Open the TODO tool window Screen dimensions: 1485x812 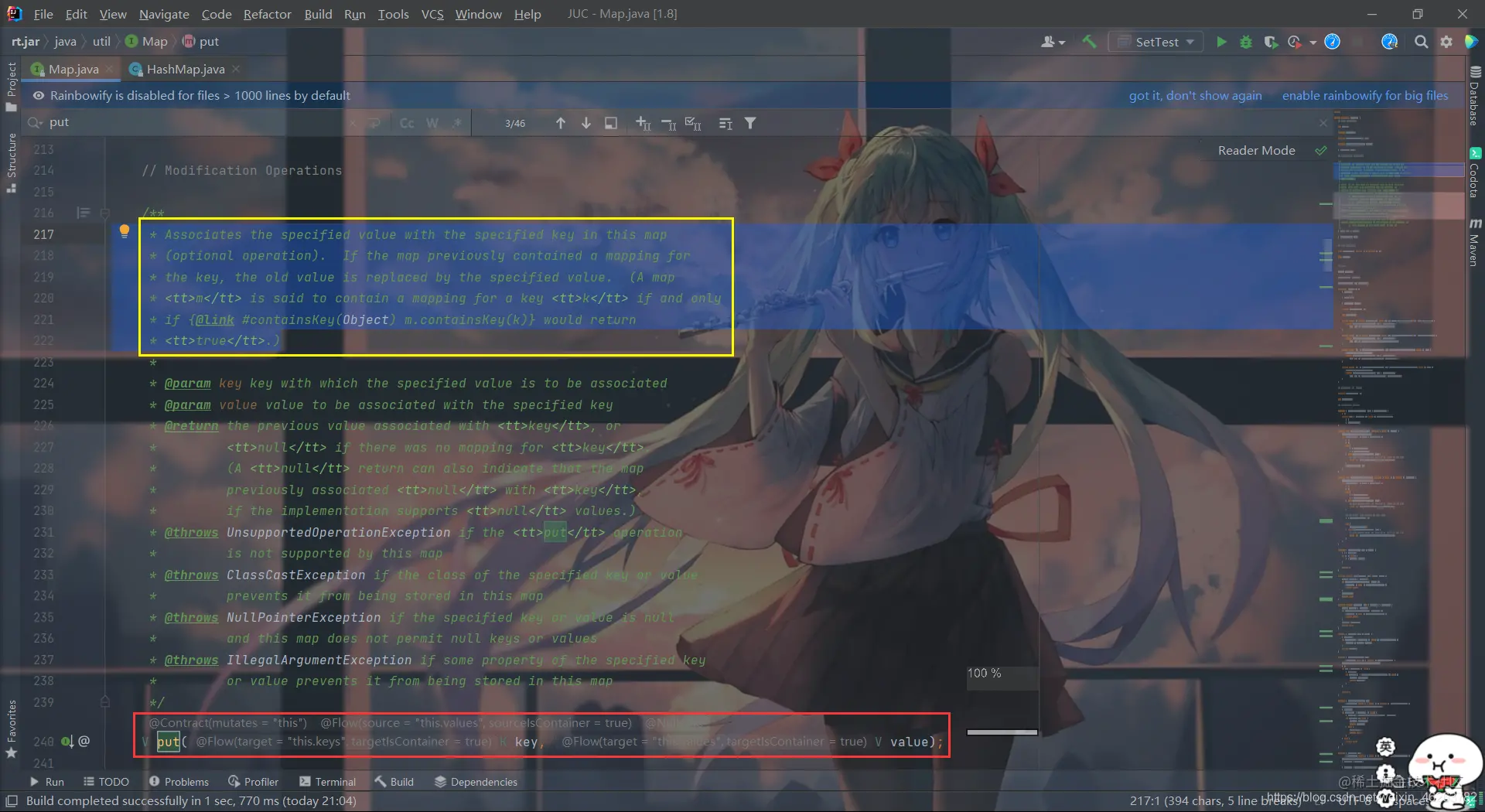pyautogui.click(x=106, y=782)
